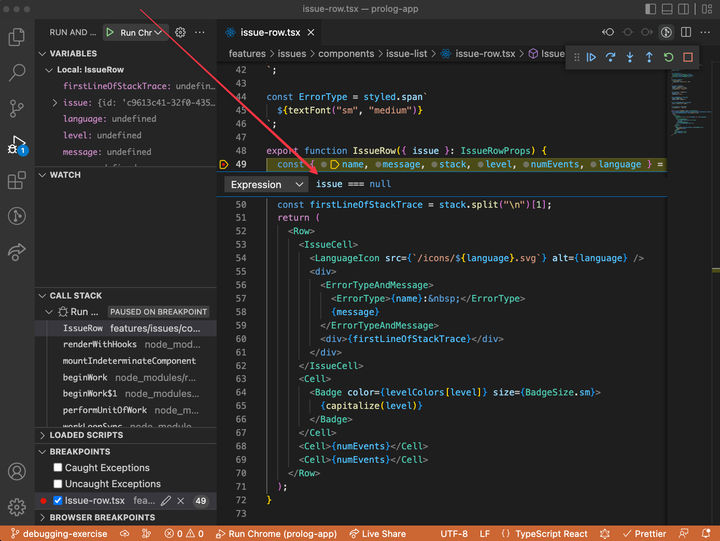
Task: Open the Explorer view in activity bar
Action: (17, 38)
